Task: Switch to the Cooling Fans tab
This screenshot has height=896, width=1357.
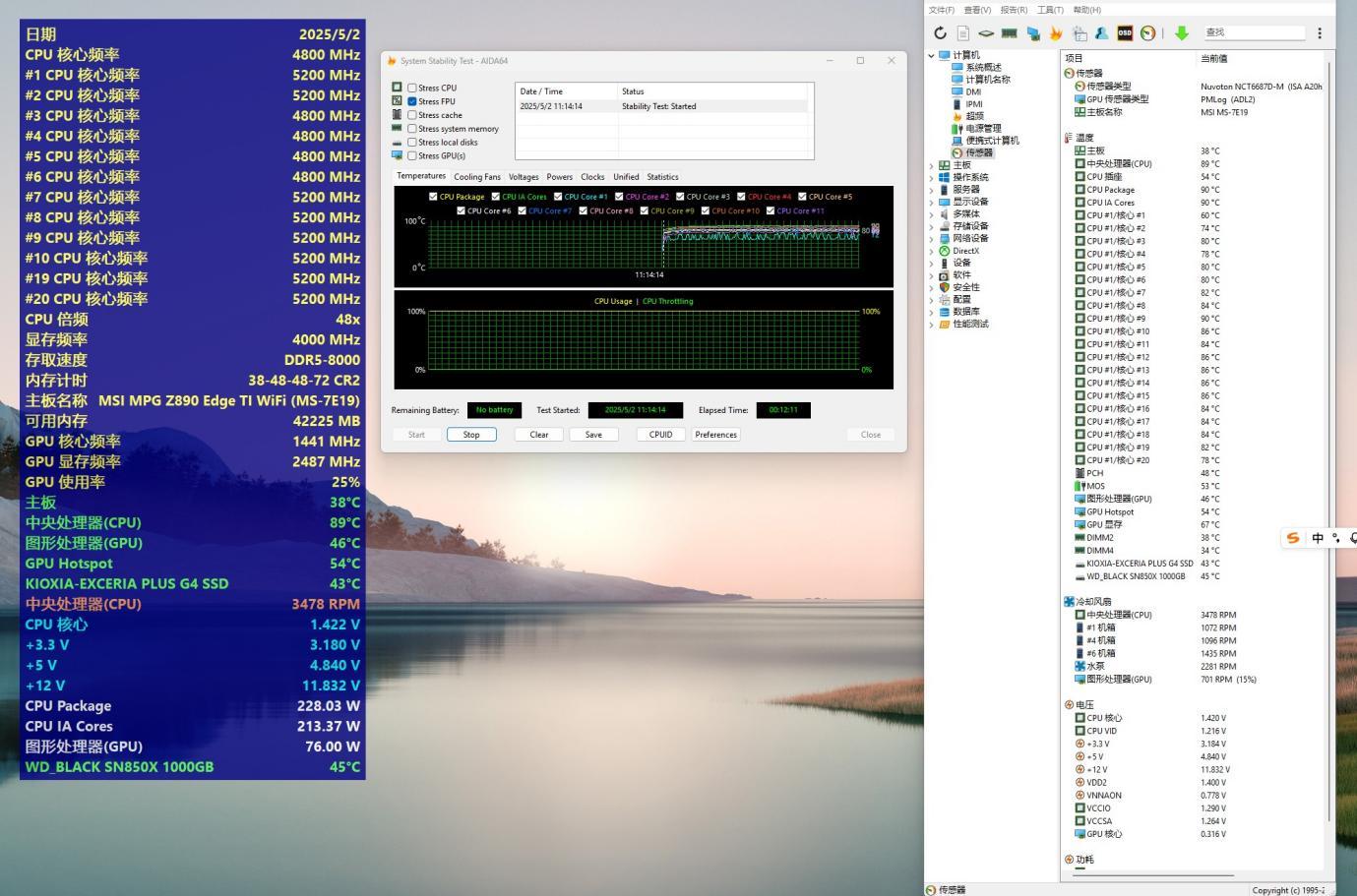Action: [476, 177]
